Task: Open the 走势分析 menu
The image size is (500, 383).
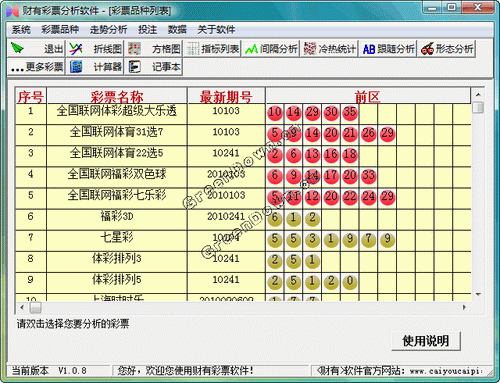Action: 108,30
